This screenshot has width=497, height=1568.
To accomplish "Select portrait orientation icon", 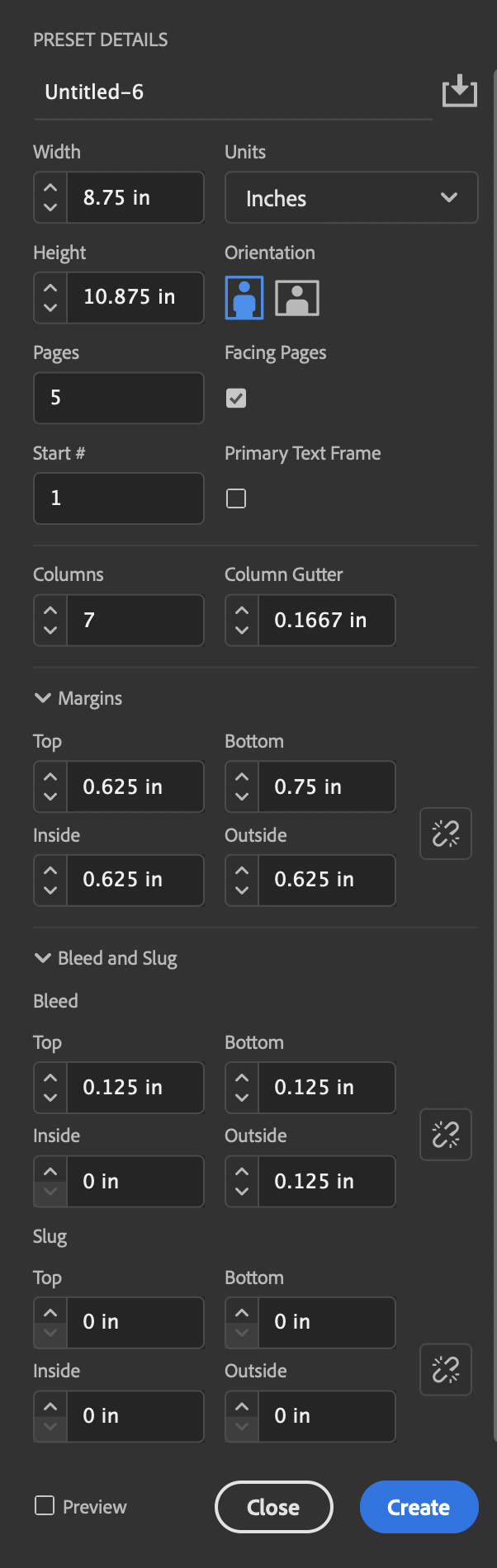I will click(x=244, y=298).
